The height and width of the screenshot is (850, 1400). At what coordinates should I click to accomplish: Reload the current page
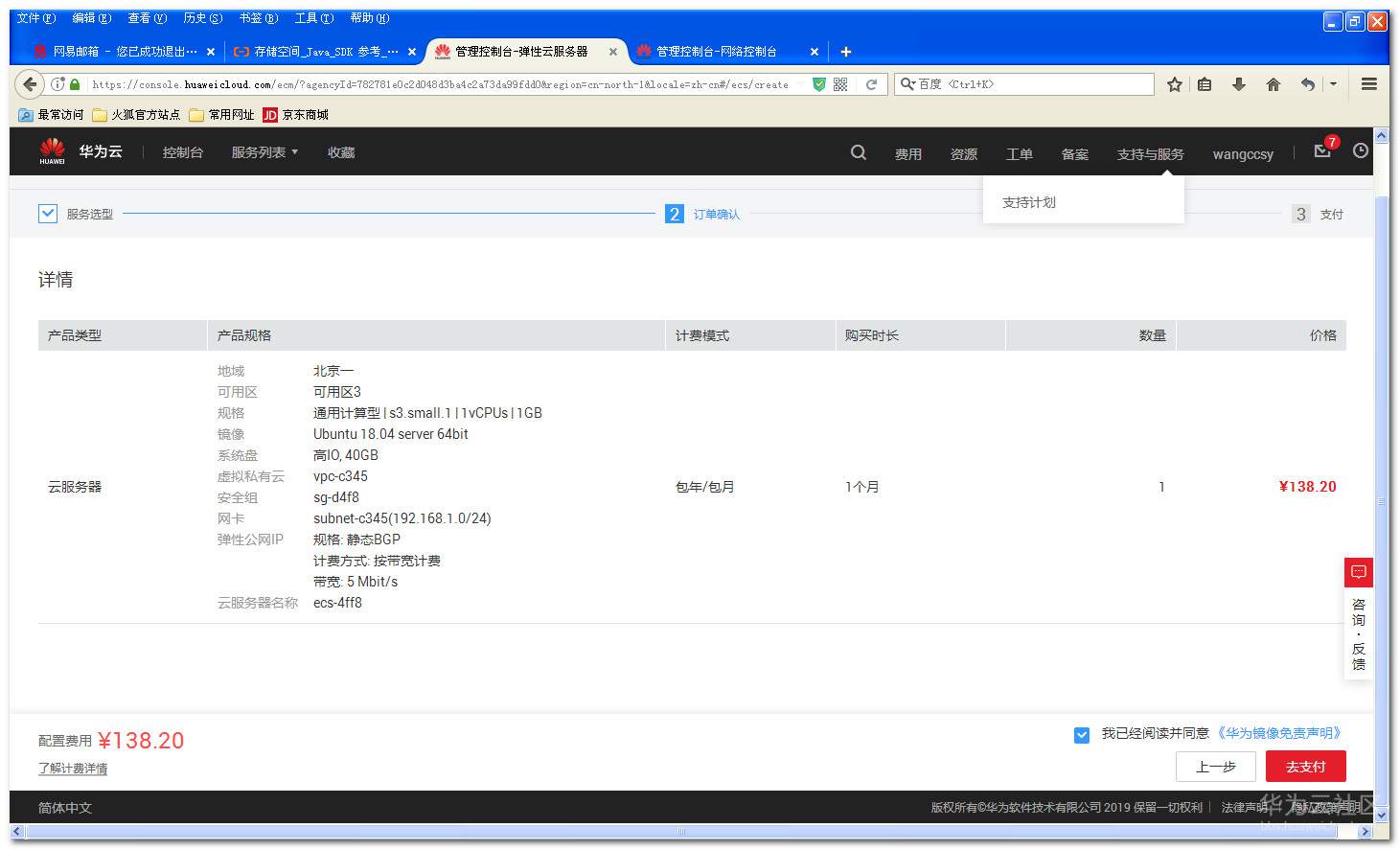click(871, 84)
